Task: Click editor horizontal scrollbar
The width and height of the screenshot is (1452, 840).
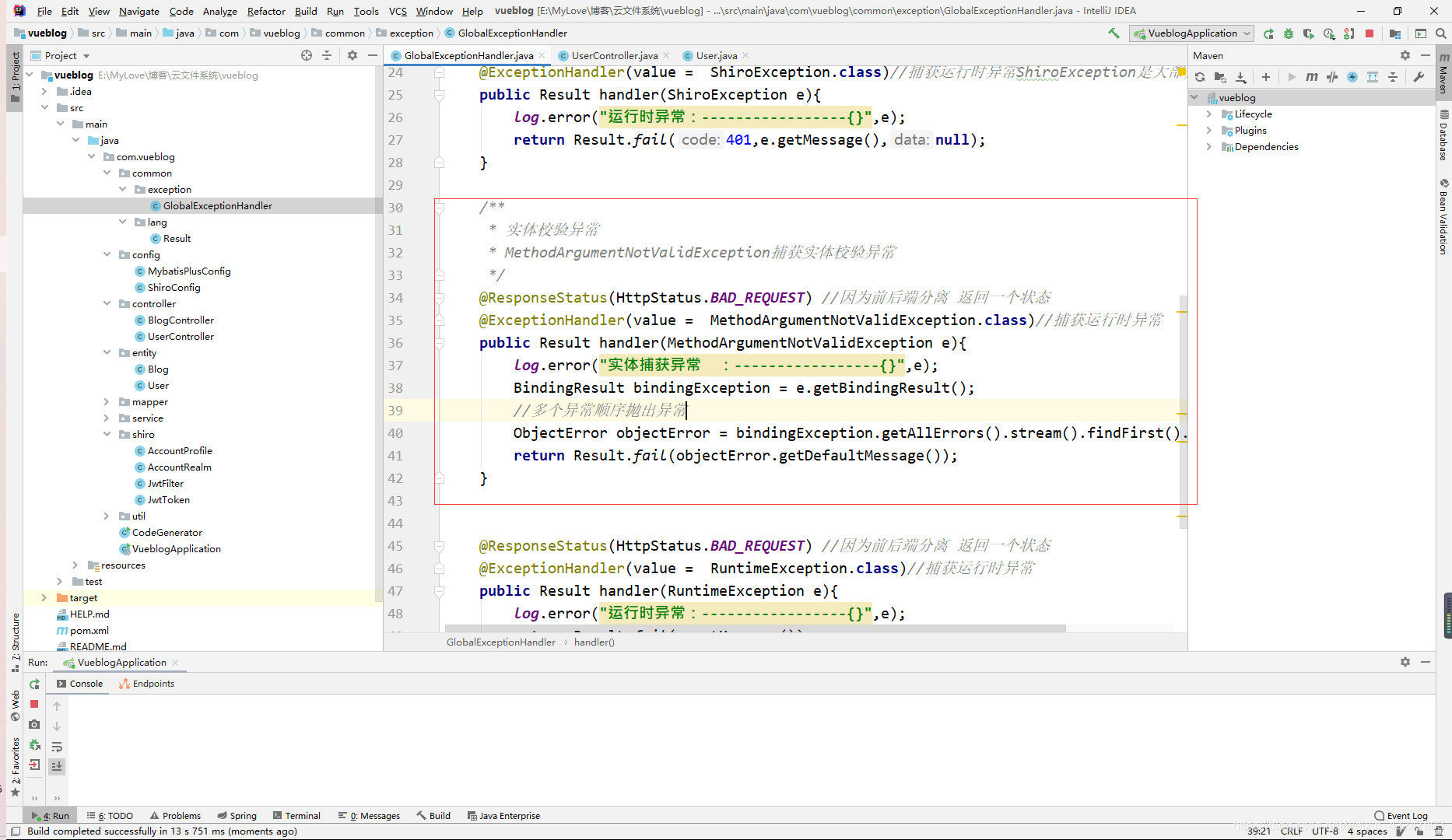Action: tap(755, 628)
